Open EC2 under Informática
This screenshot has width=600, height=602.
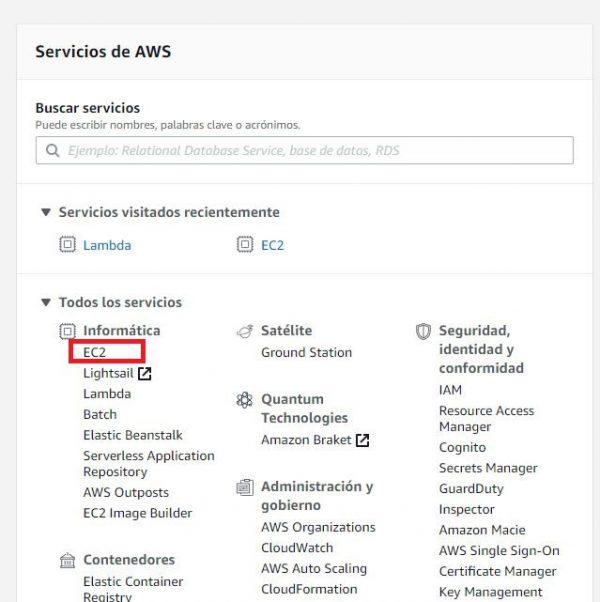(x=95, y=352)
